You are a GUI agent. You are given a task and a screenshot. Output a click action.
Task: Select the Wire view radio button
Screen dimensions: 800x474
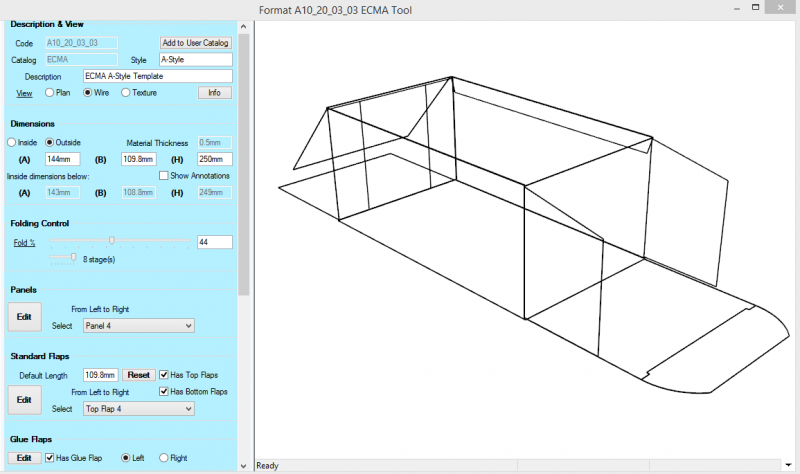(x=87, y=93)
